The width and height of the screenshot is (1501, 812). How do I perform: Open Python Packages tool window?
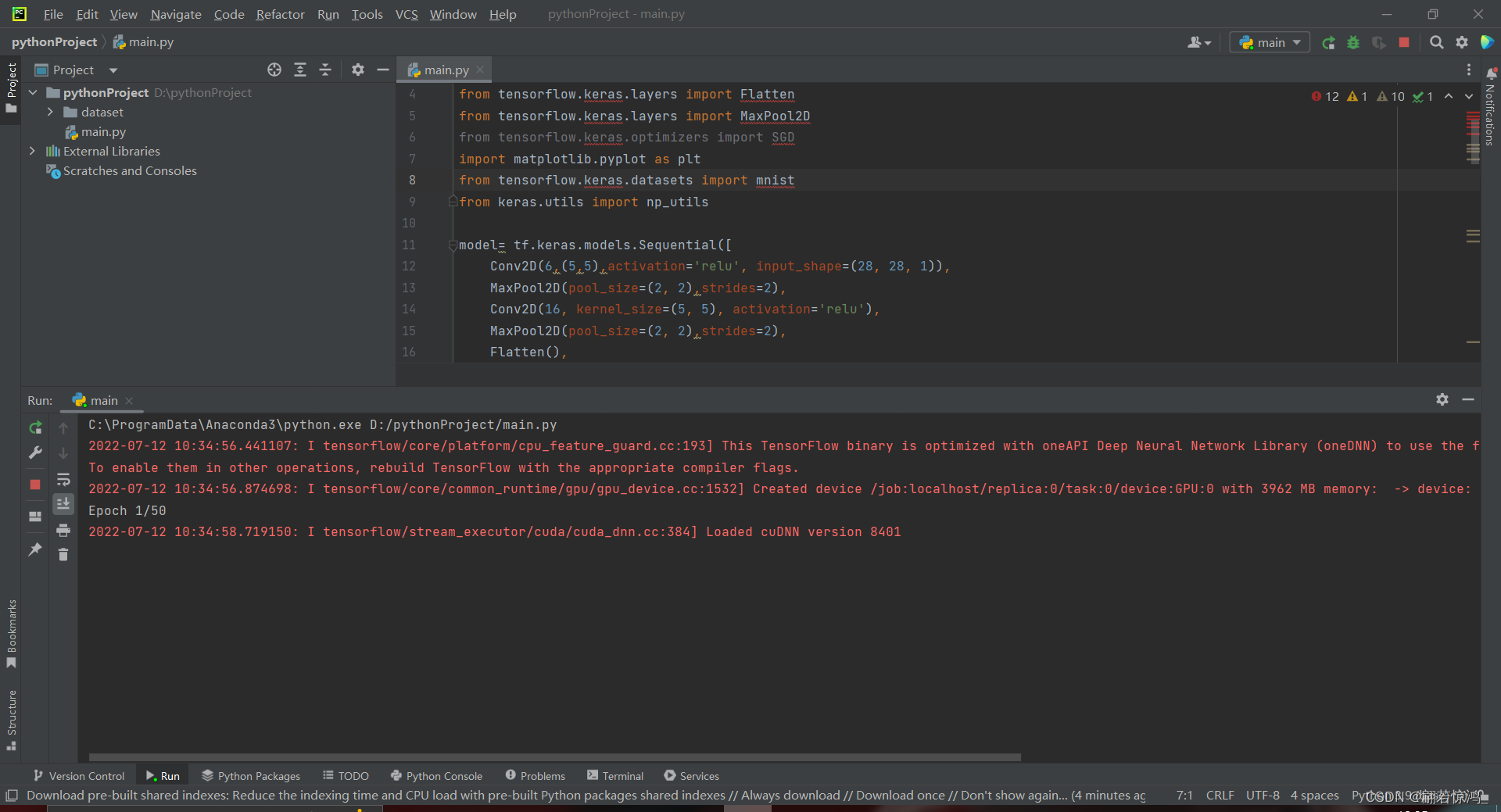[x=251, y=775]
